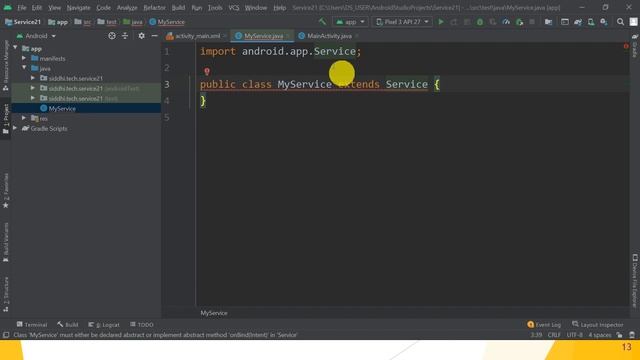Click the MyService breadcrumb in navigation bar
Image resolution: width=640 pixels, height=360 pixels.
coord(167,22)
